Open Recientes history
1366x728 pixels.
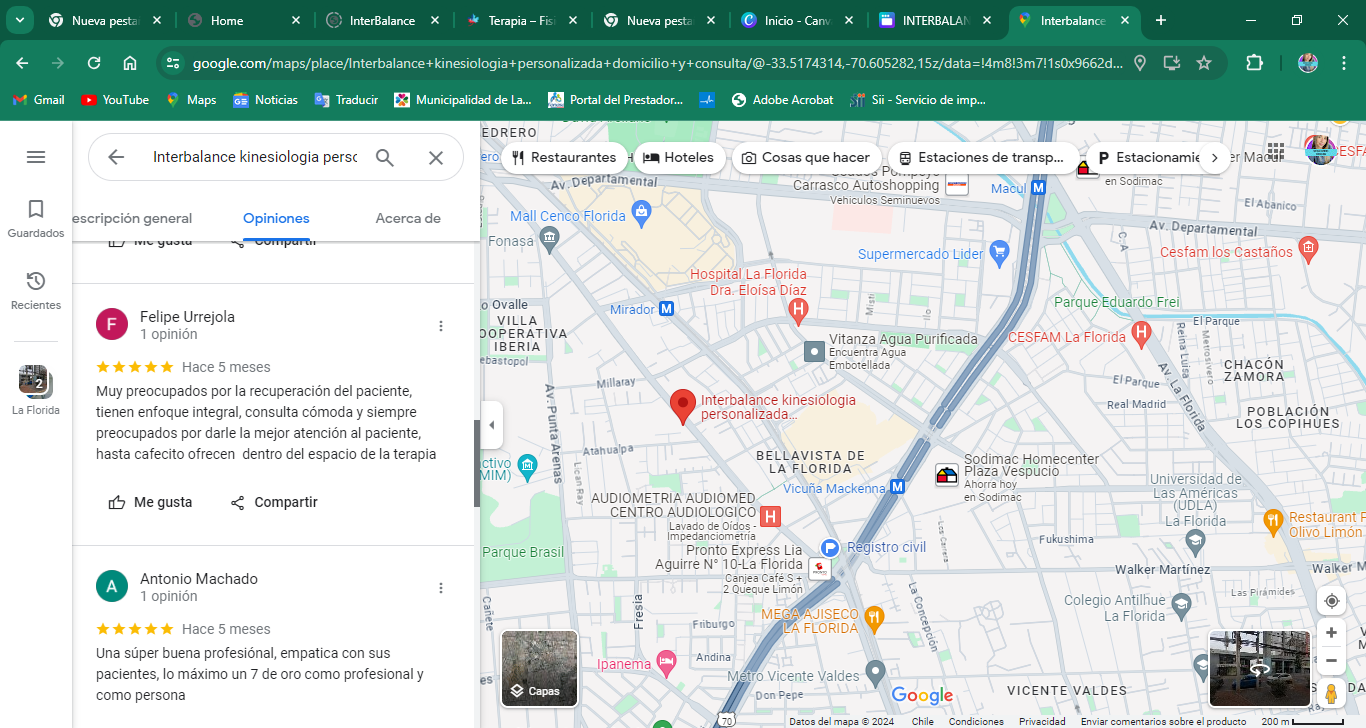(36, 291)
